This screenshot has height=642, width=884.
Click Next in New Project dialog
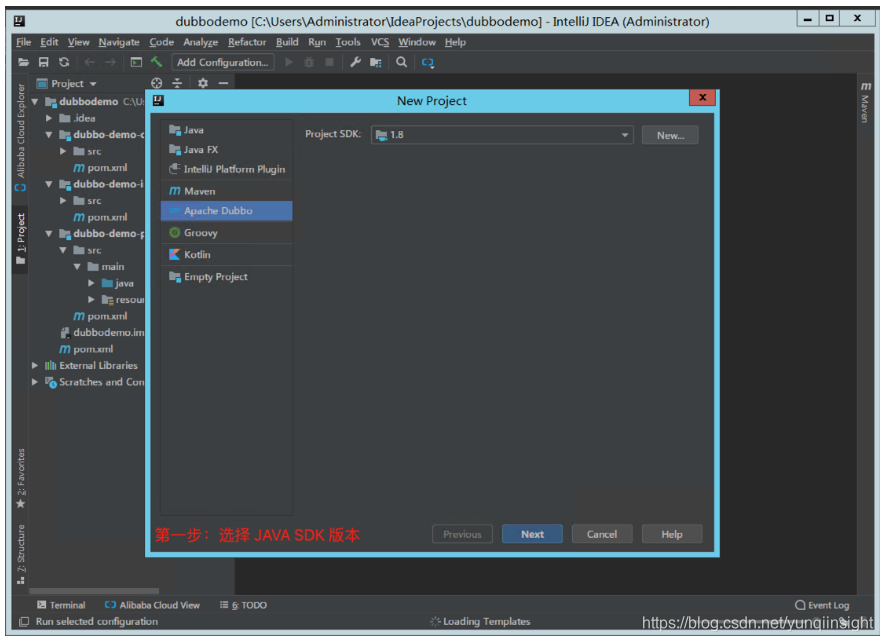532,534
